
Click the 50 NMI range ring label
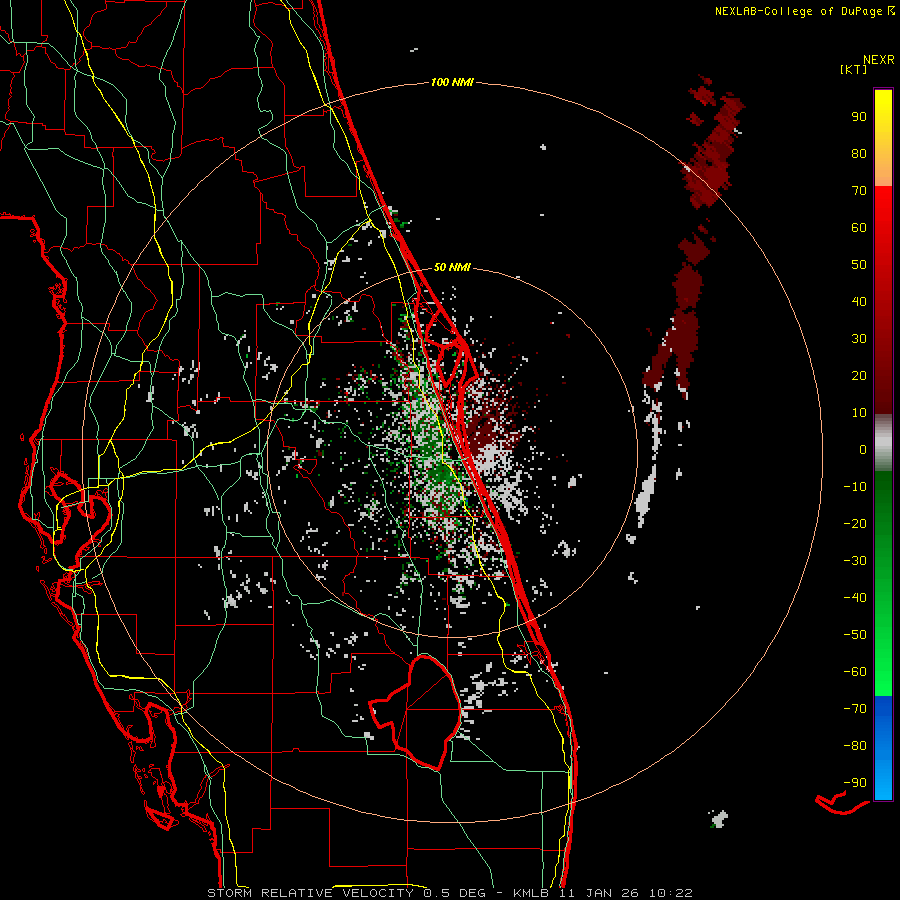pos(452,267)
